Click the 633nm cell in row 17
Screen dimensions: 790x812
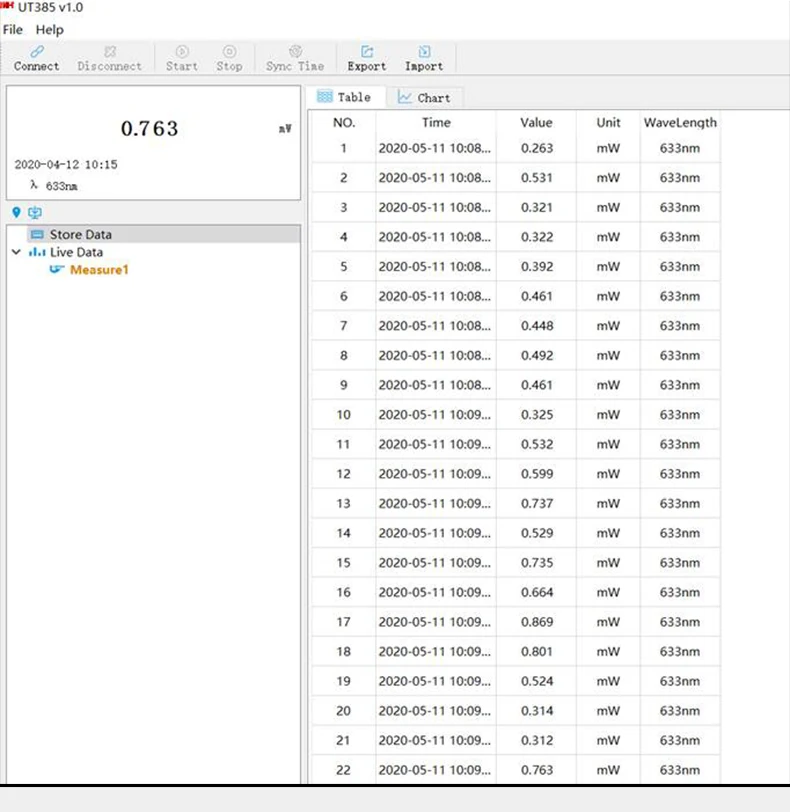coord(680,621)
